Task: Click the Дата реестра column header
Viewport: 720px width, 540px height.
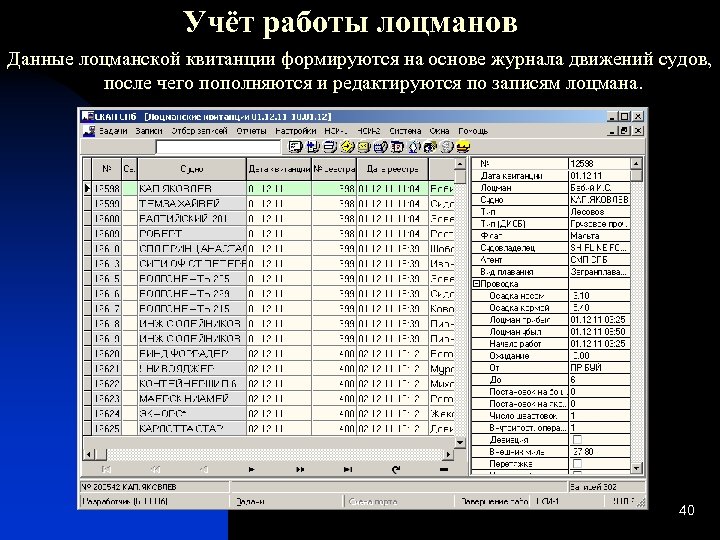Action: coord(393,169)
